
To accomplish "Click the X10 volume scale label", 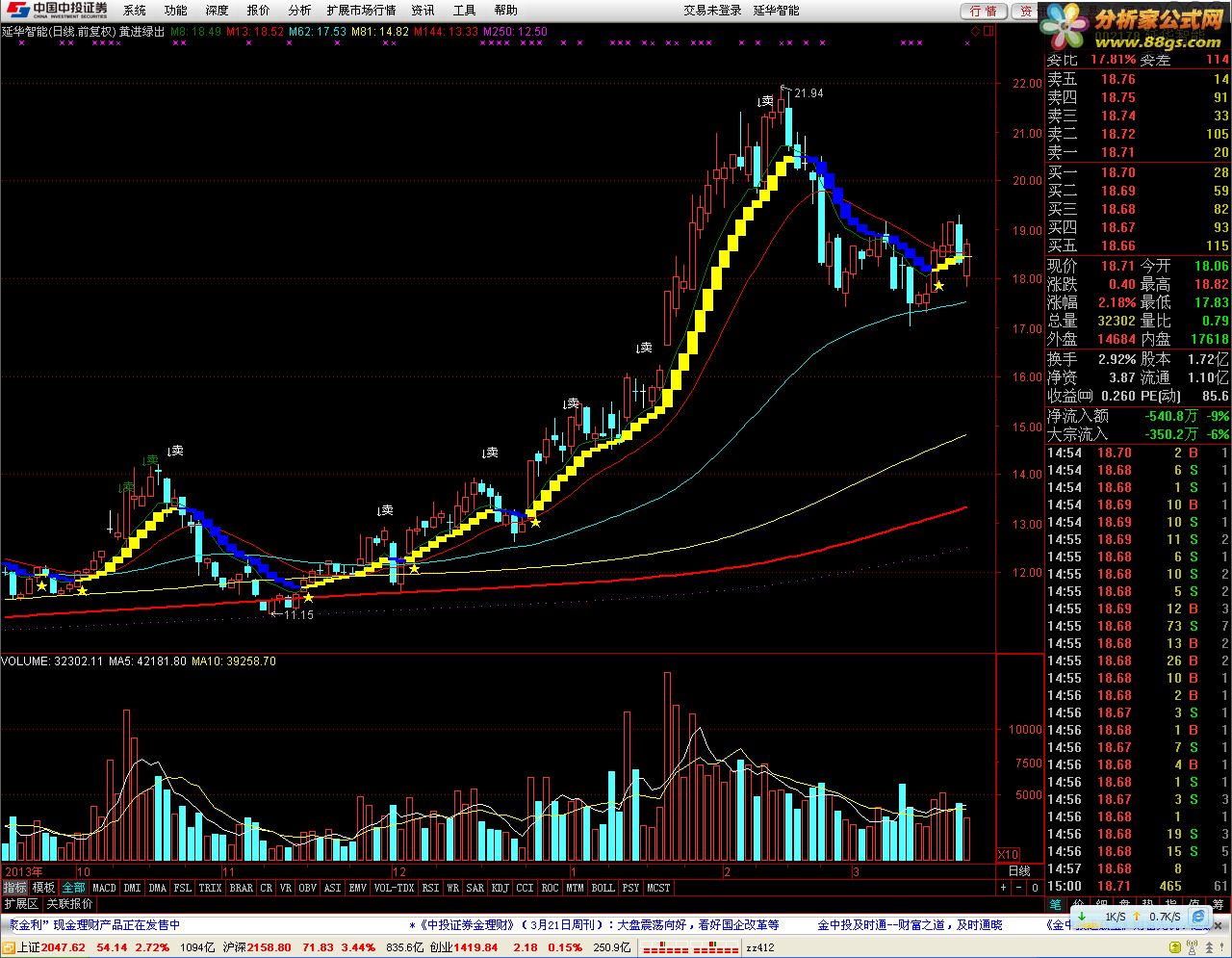I will [x=1008, y=854].
